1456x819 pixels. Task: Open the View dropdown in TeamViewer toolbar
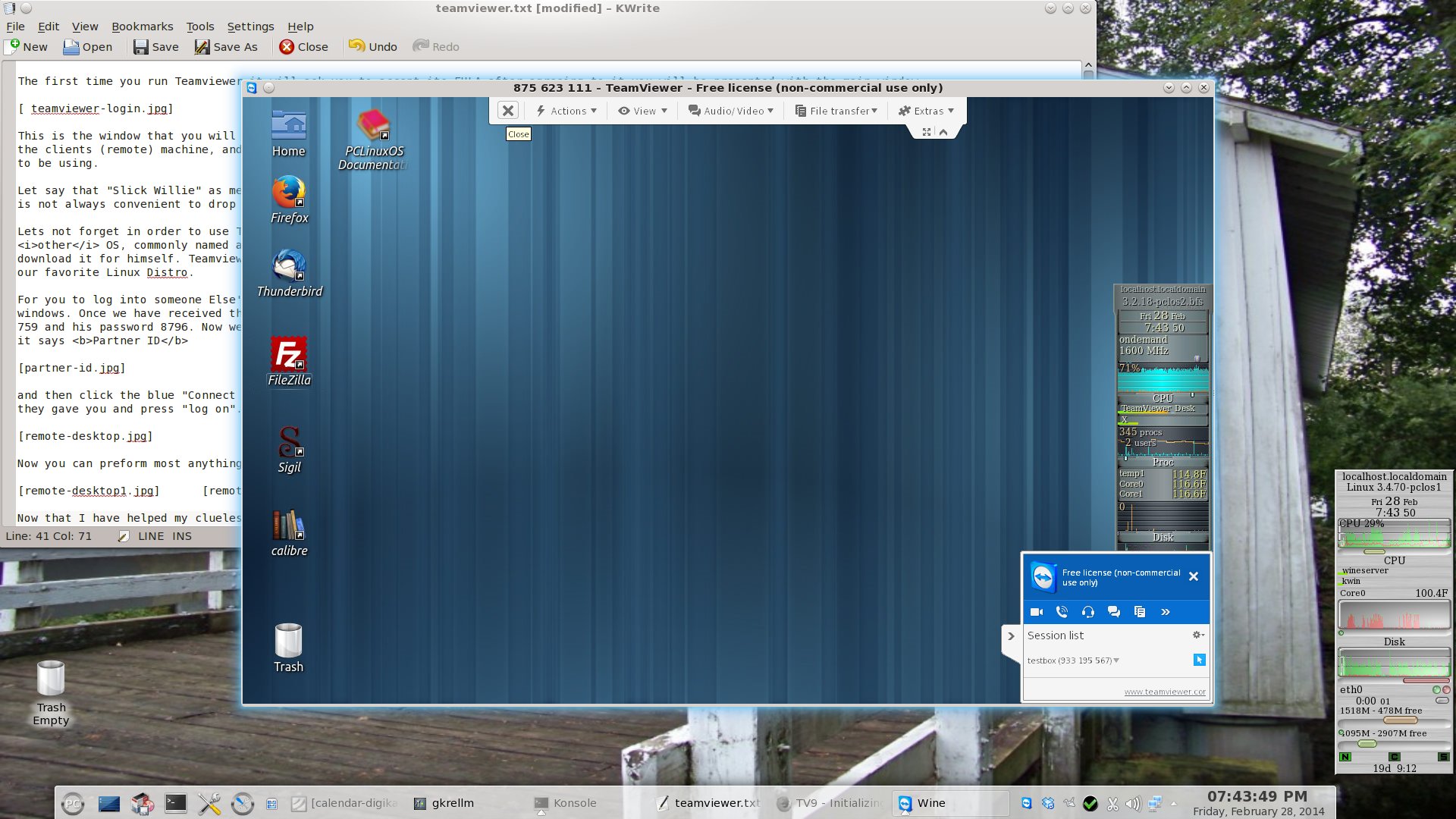(x=642, y=111)
